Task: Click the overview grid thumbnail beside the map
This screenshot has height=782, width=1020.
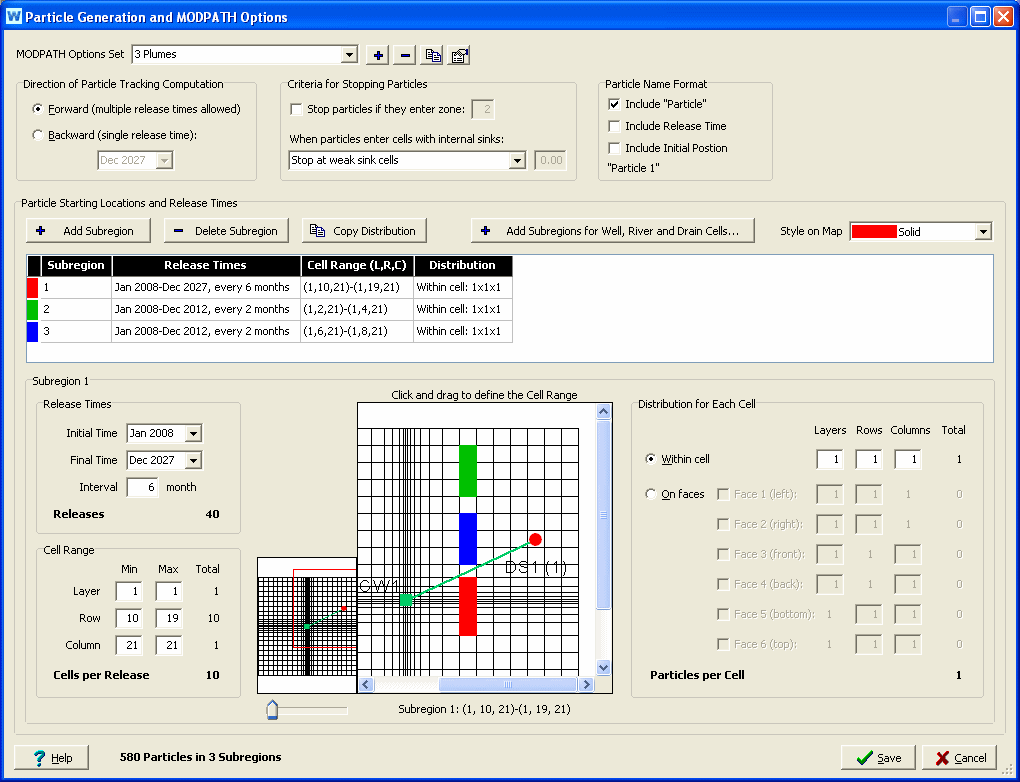Action: (x=307, y=625)
